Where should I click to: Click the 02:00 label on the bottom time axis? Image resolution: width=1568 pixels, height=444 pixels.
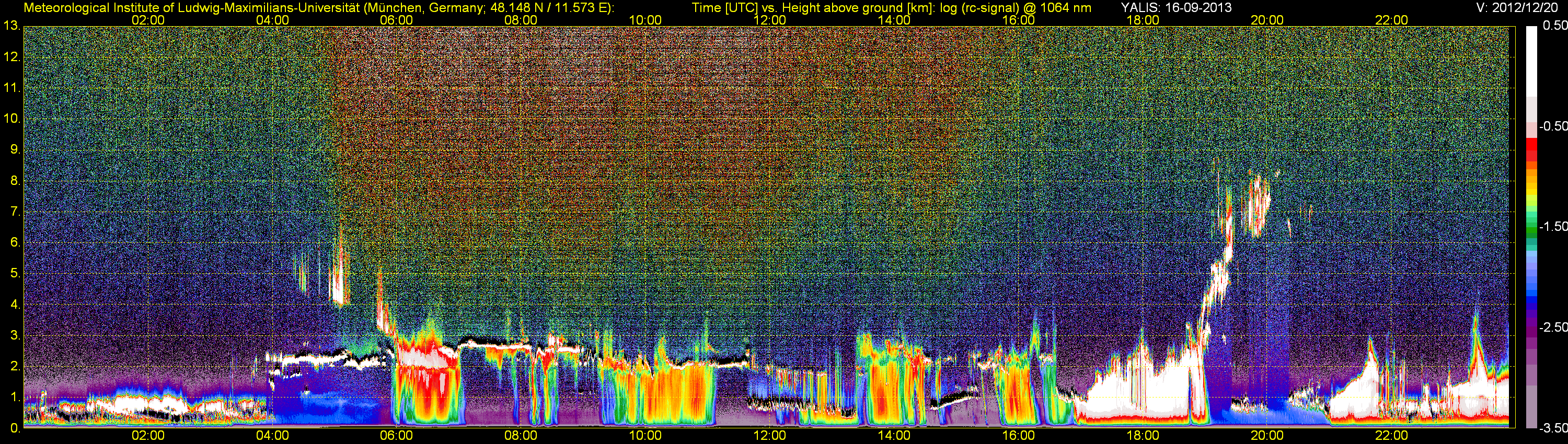tap(148, 436)
